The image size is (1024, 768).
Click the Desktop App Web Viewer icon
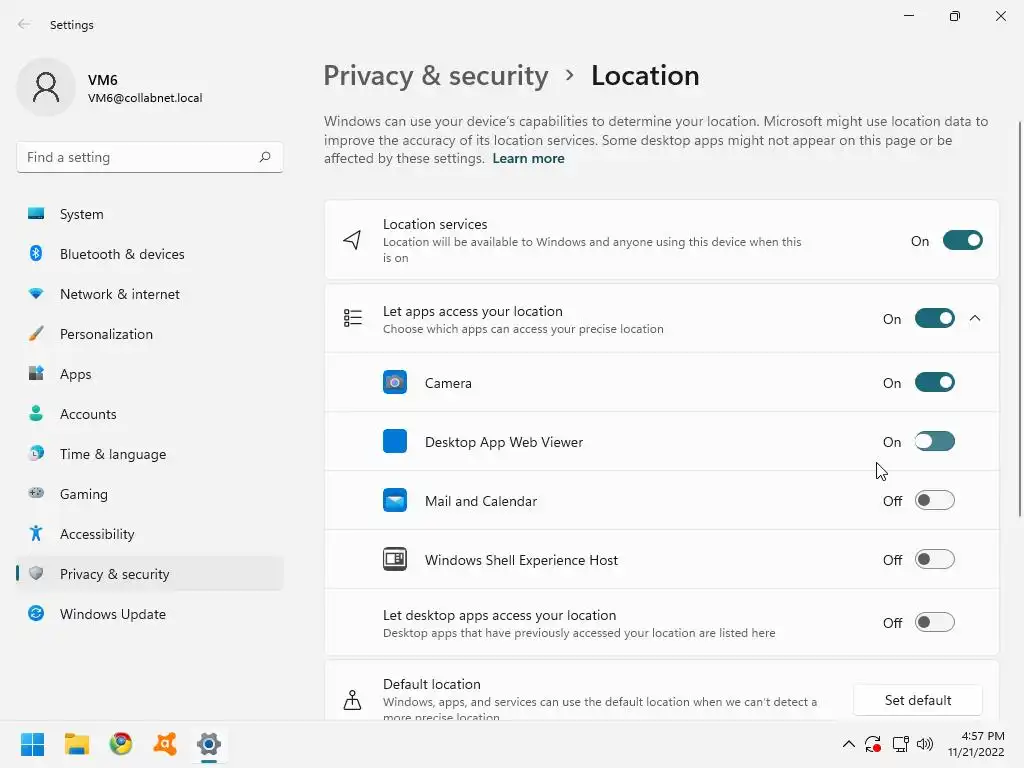click(395, 442)
